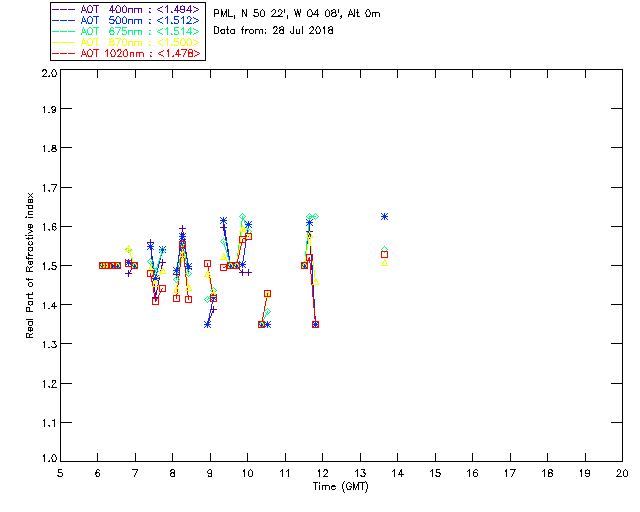Click the 2.0 tick label on y-axis

[49, 73]
